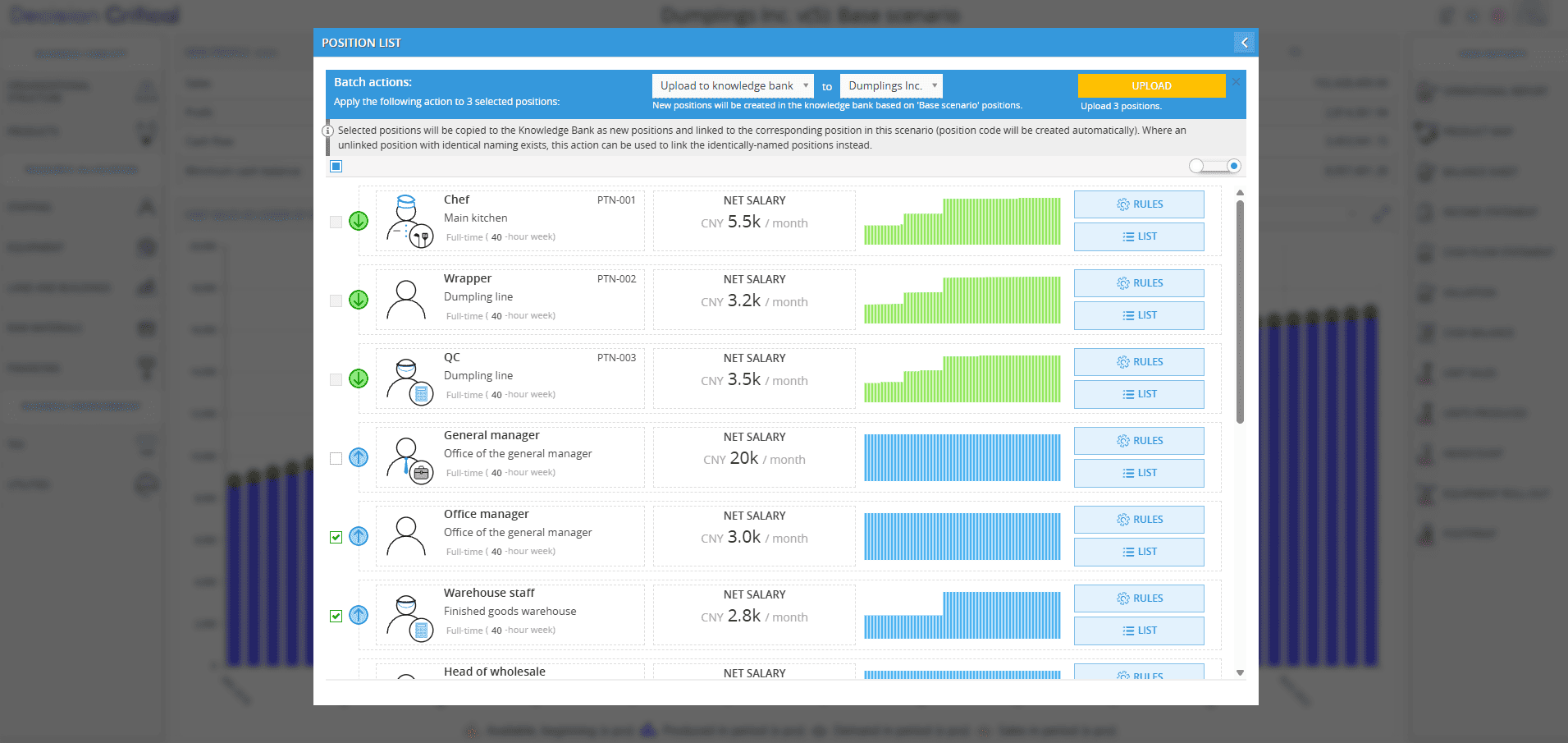Click the QC position avatar icon
The image size is (1568, 743).
pos(409,379)
